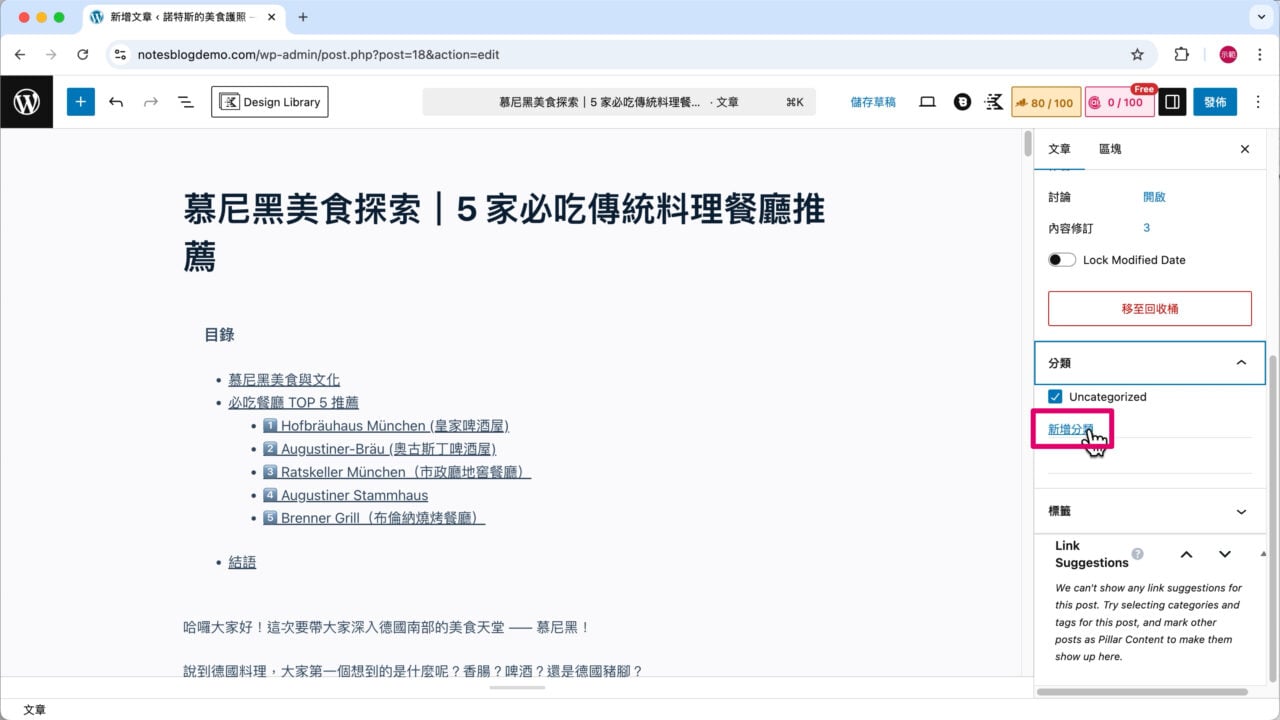Open the three-dot options menu
Image resolution: width=1280 pixels, height=720 pixels.
point(1258,101)
